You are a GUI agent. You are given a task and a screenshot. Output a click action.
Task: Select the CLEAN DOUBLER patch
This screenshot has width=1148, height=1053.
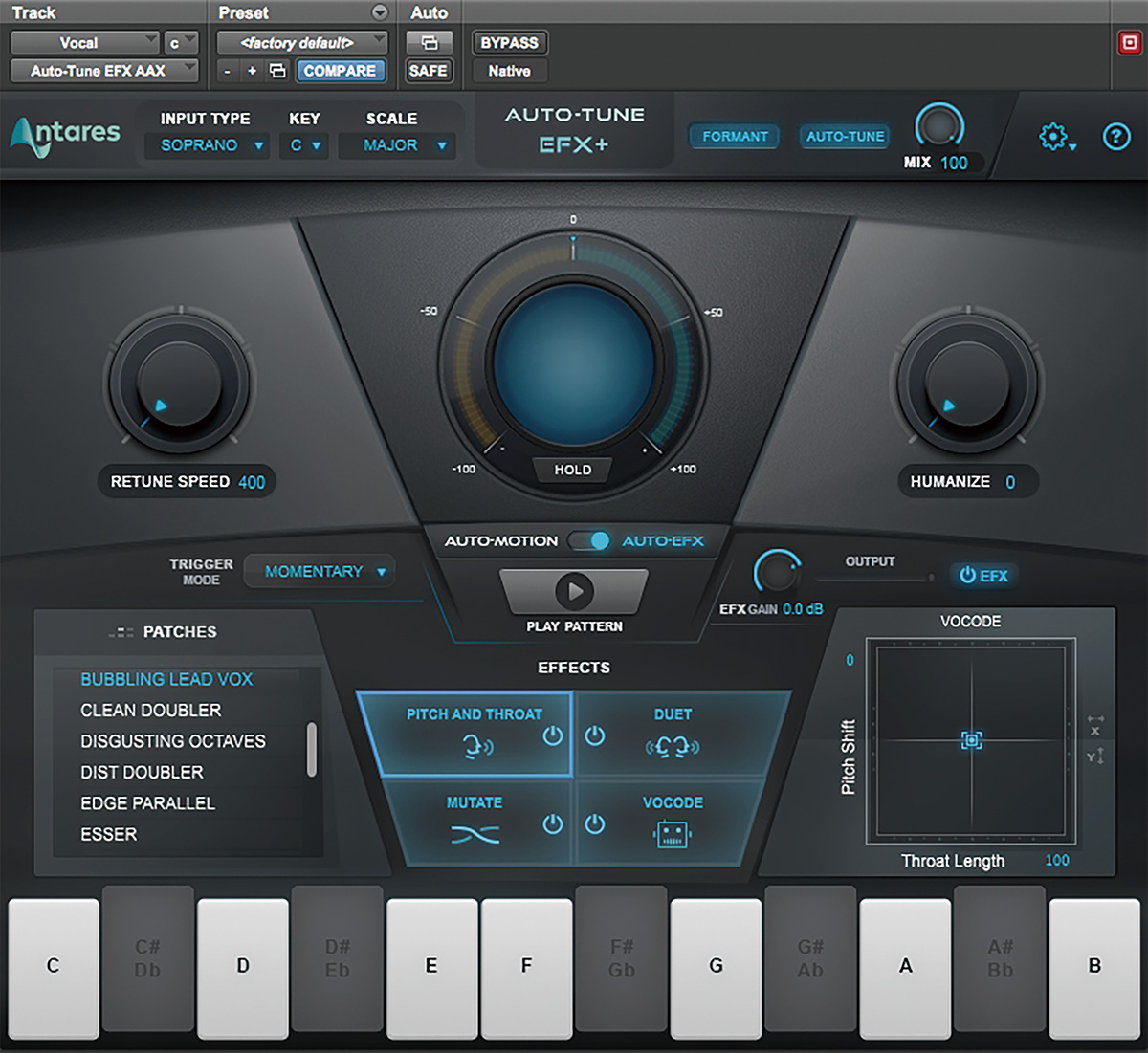pyautogui.click(x=150, y=711)
